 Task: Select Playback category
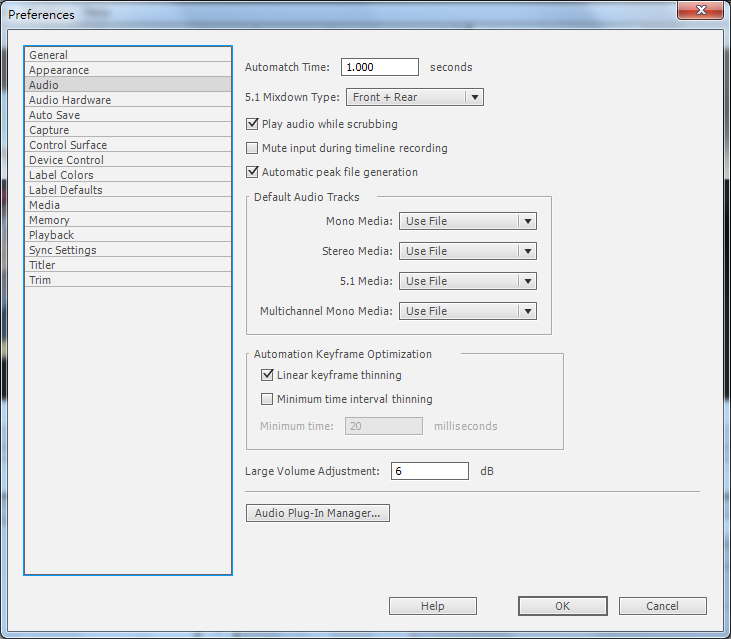click(x=128, y=234)
